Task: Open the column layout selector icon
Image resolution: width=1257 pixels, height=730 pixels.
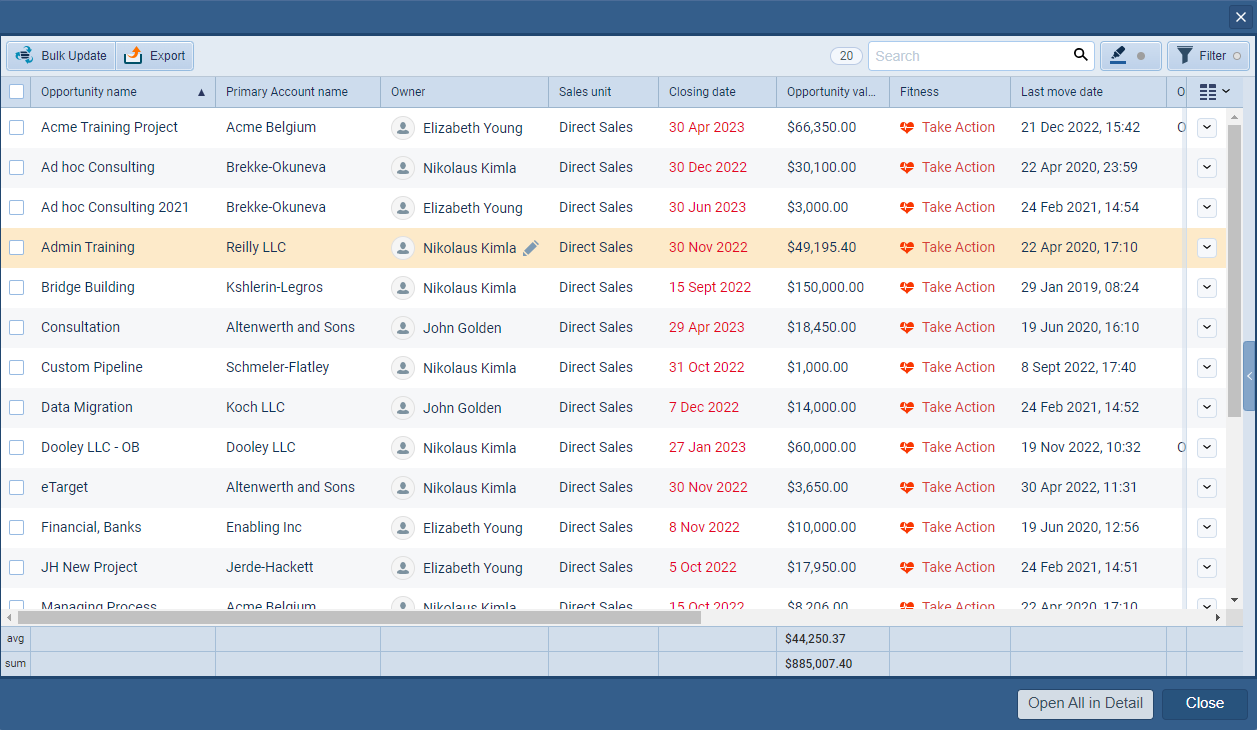Action: tap(1213, 92)
